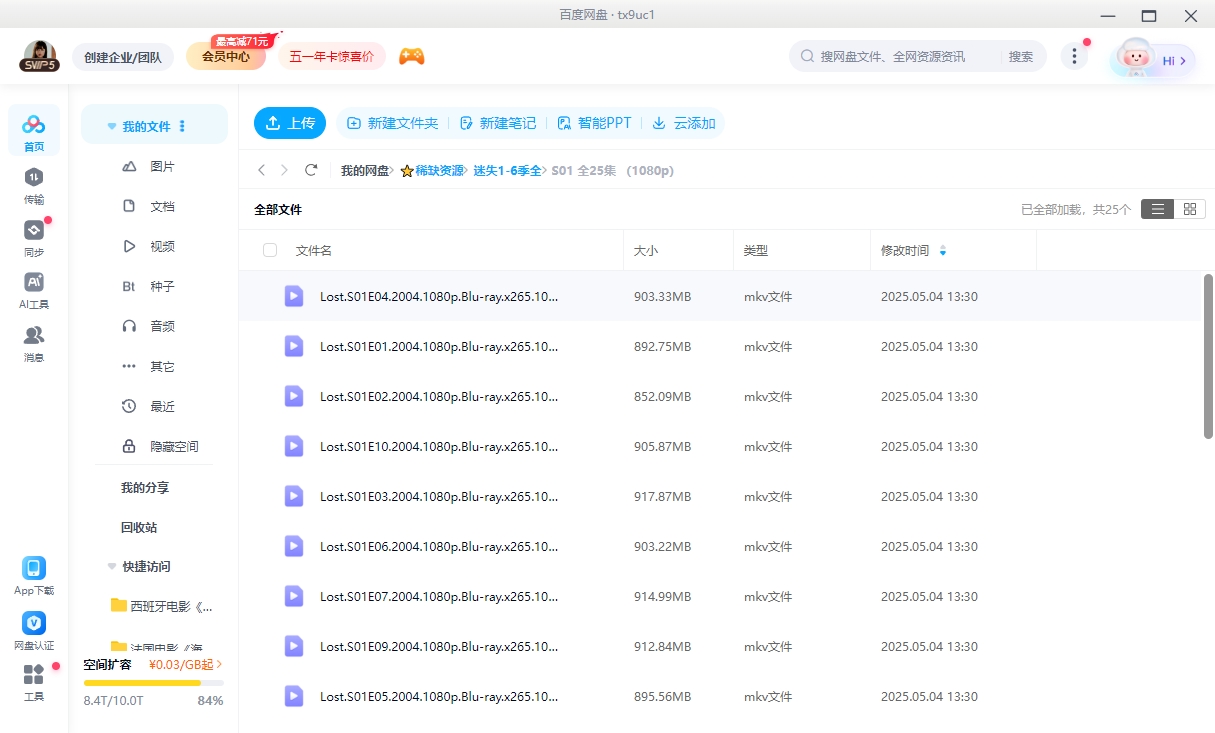The width and height of the screenshot is (1215, 733).
Task: Tick the select-all checkbox beside 文件名
Action: (x=270, y=250)
